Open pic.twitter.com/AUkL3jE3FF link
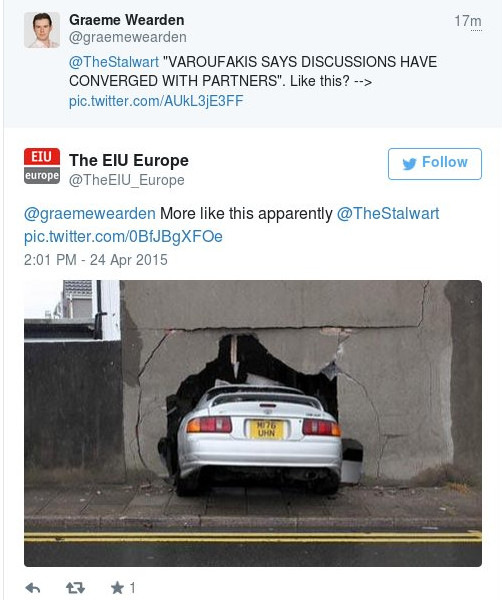The height and width of the screenshot is (600, 502). pos(156,101)
